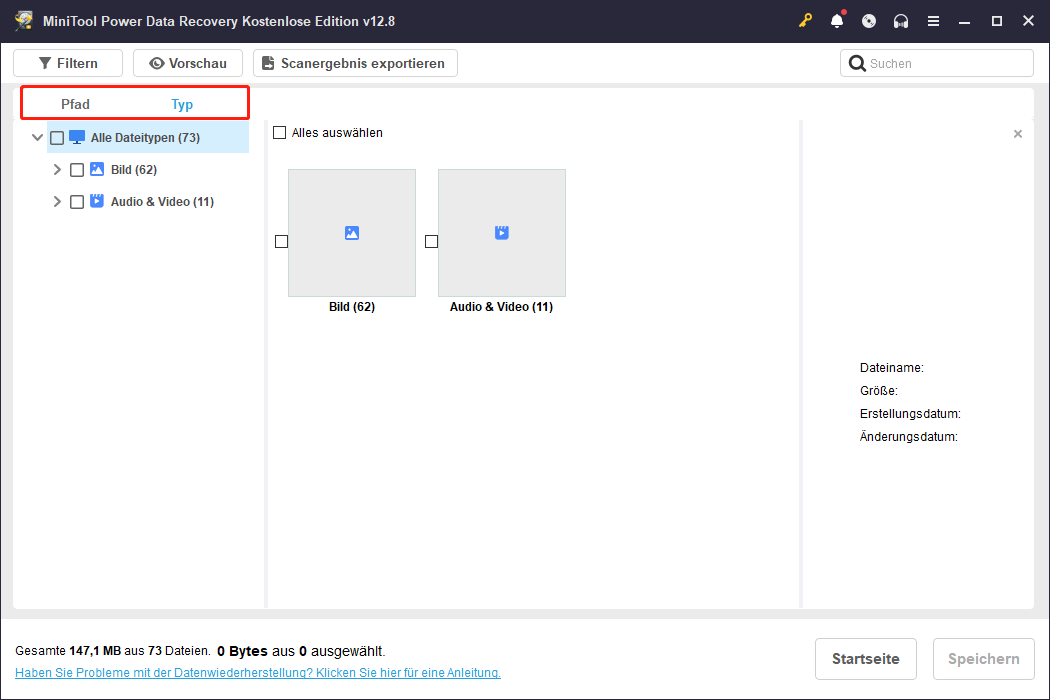The width and height of the screenshot is (1050, 700).
Task: Expand the Audio & Video (11) node
Action: (x=57, y=201)
